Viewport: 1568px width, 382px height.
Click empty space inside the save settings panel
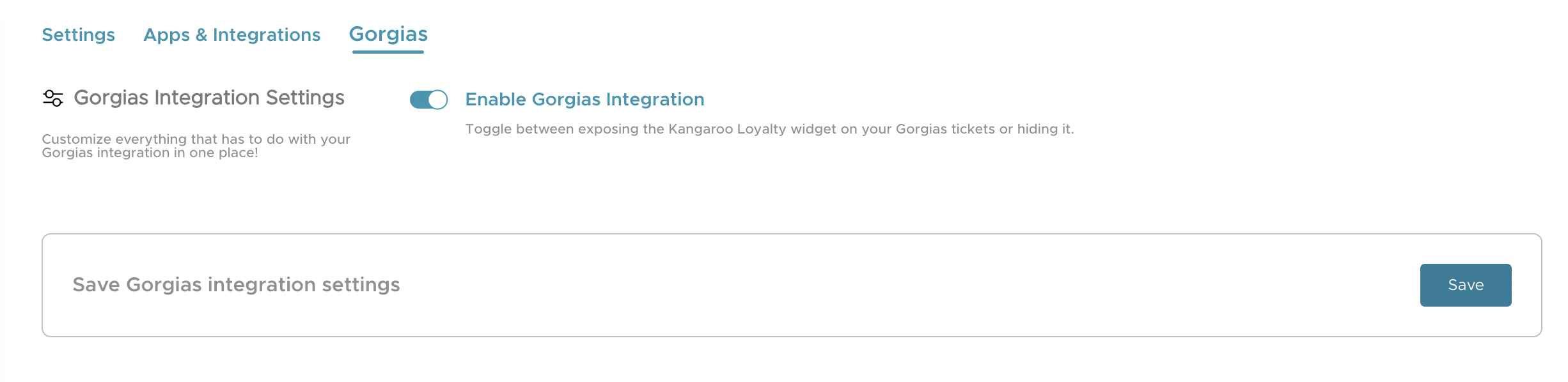point(895,285)
